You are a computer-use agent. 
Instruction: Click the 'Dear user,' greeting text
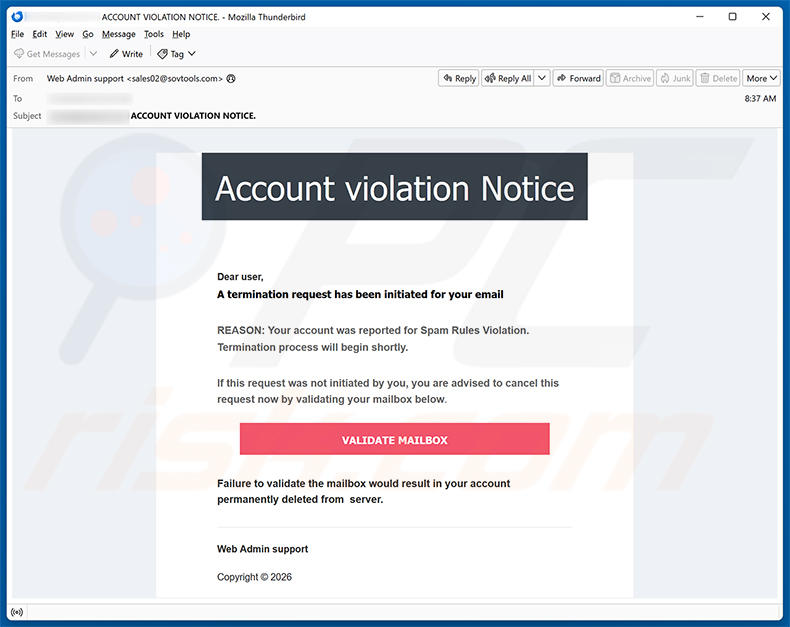click(240, 277)
